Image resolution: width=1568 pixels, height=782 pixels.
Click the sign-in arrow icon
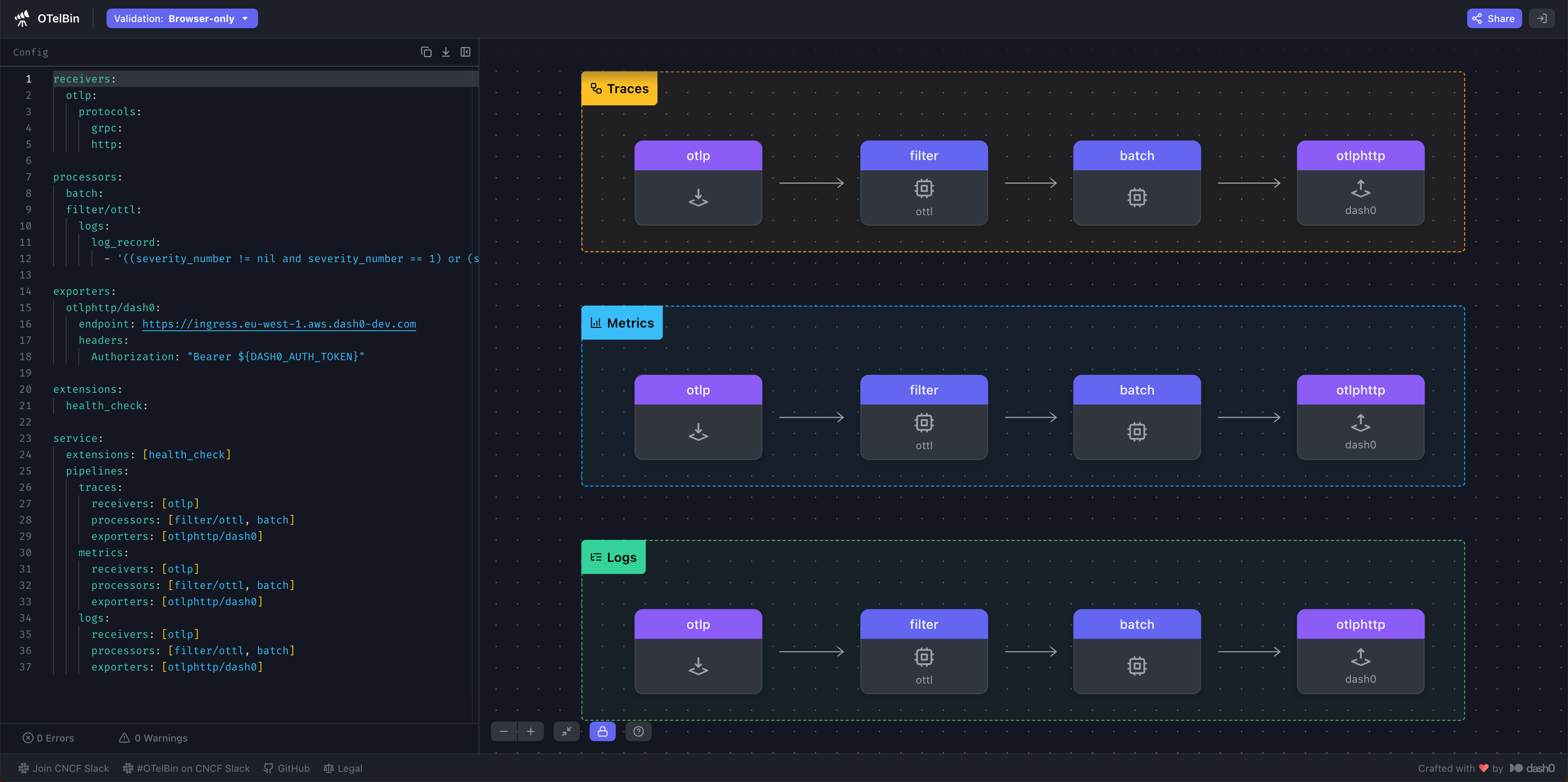coord(1542,18)
